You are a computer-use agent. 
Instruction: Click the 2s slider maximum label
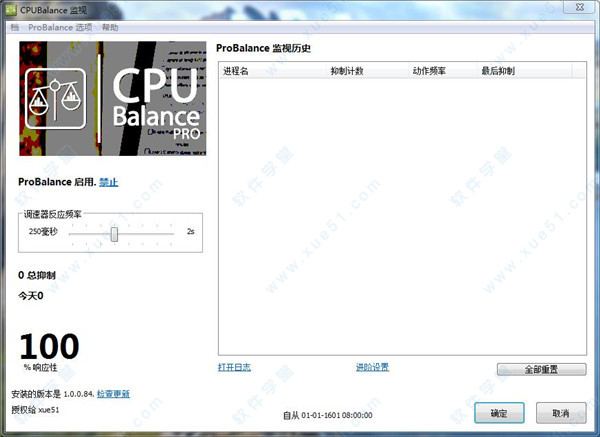191,231
